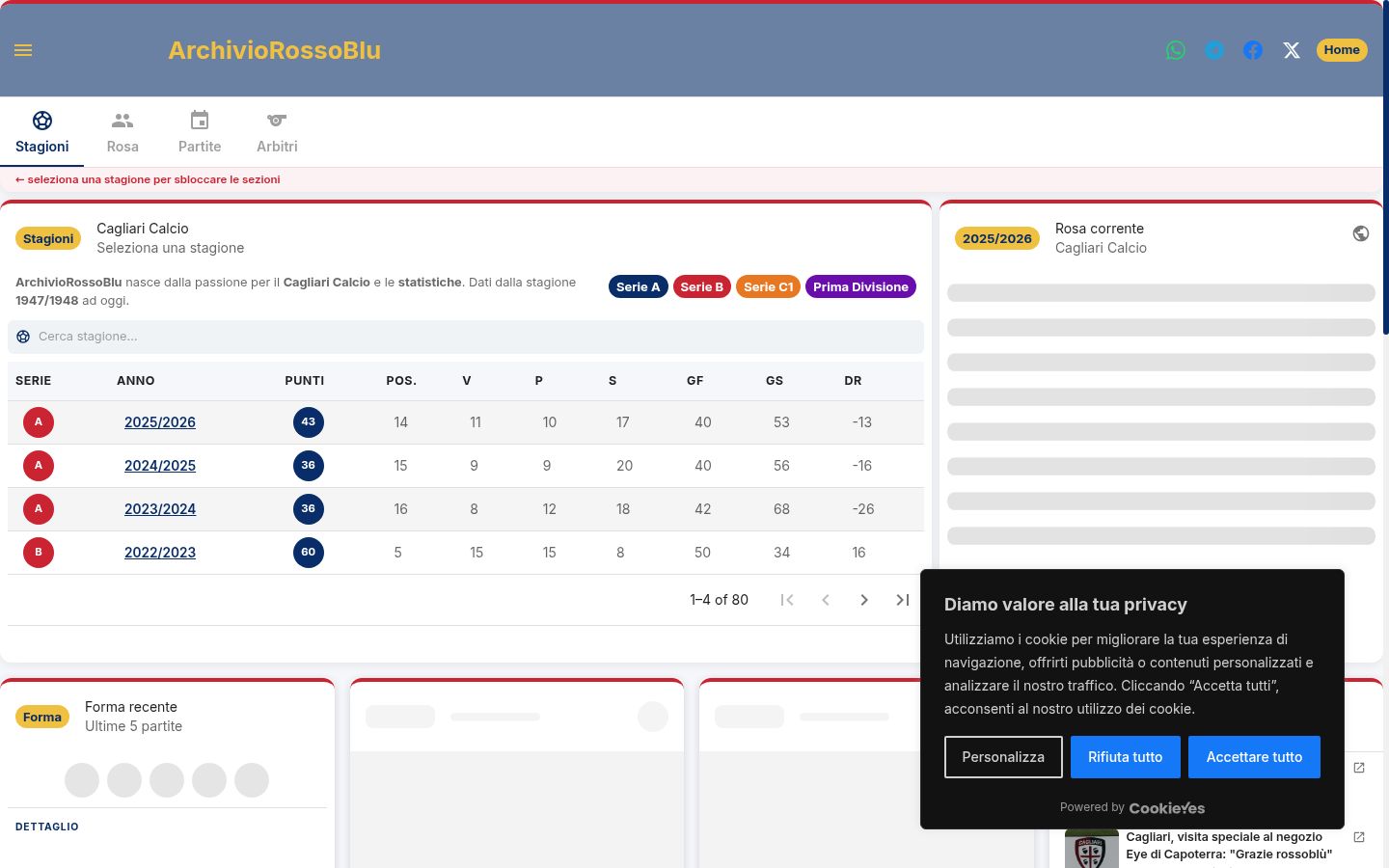Open the CookieYes powered-by link
Viewport: 1389px width, 868px height.
click(x=1167, y=808)
